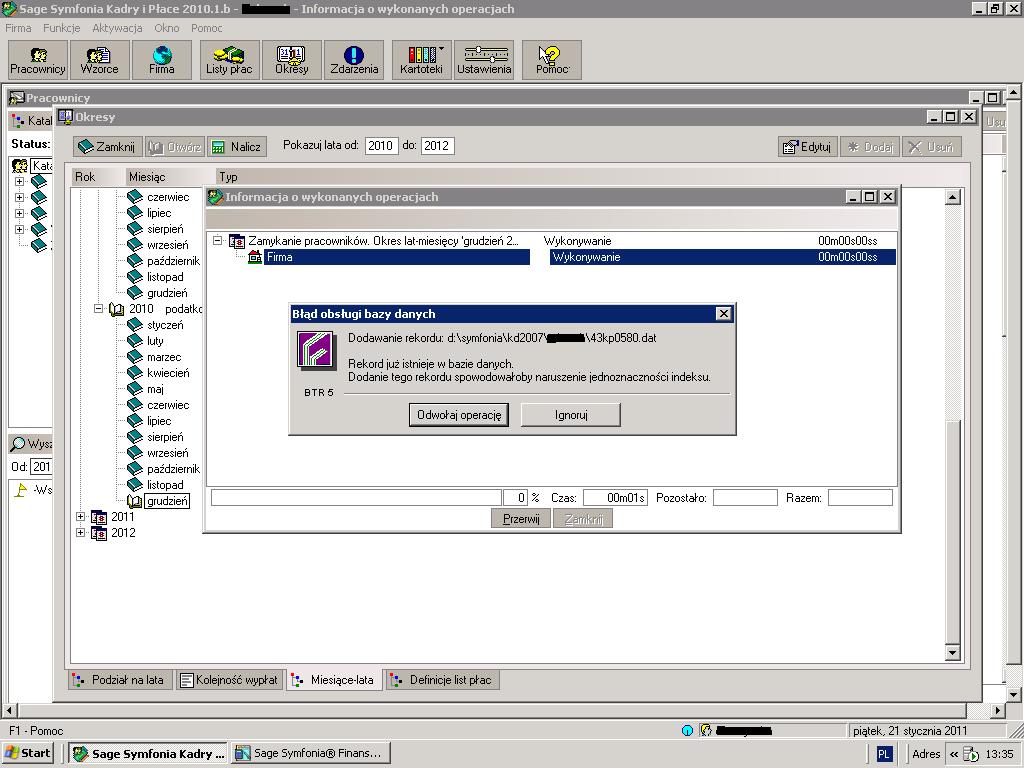Screen dimensions: 1024x768
Task: Open the Pomoc menu in menu bar
Action: [x=206, y=28]
